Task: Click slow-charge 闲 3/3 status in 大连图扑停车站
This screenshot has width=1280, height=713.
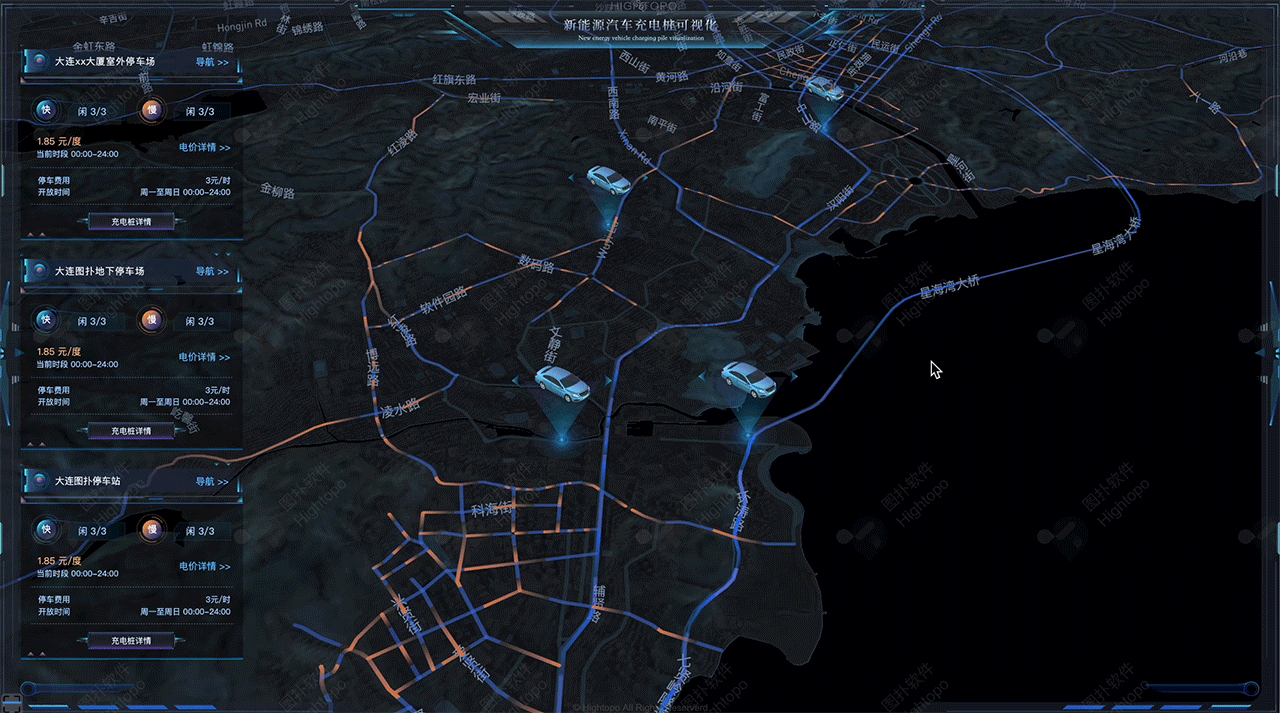Action: [200, 532]
